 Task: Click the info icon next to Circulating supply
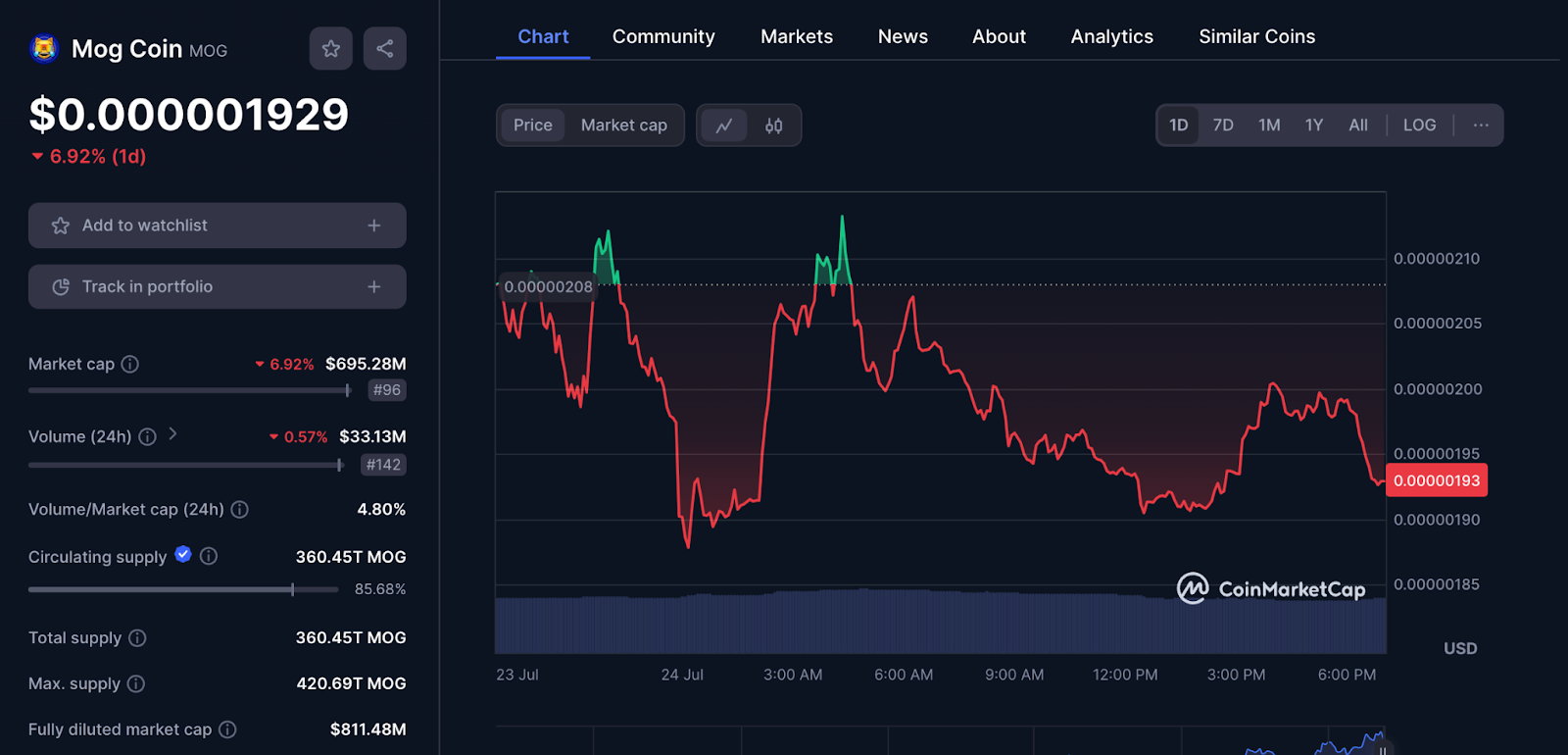(209, 556)
